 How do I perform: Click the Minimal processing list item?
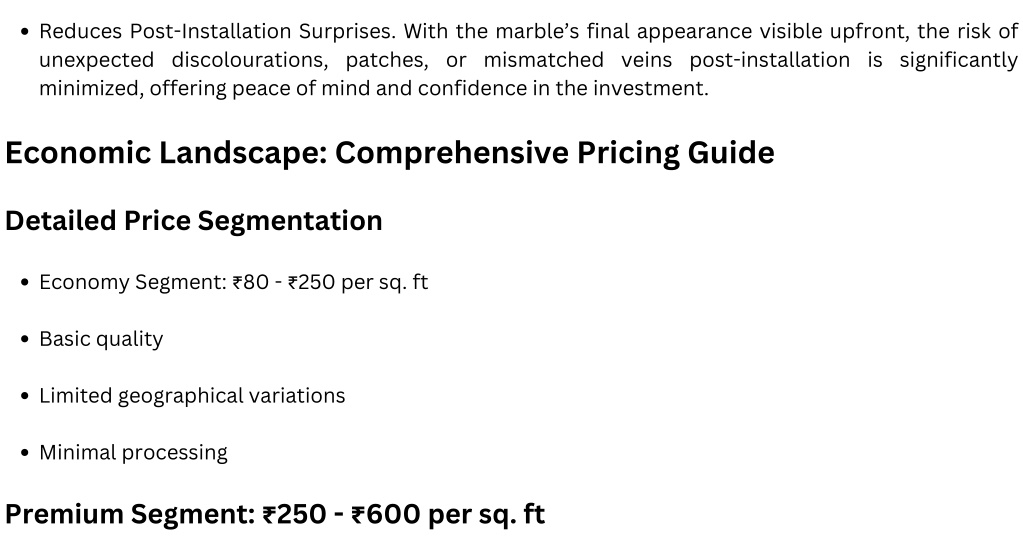point(133,452)
